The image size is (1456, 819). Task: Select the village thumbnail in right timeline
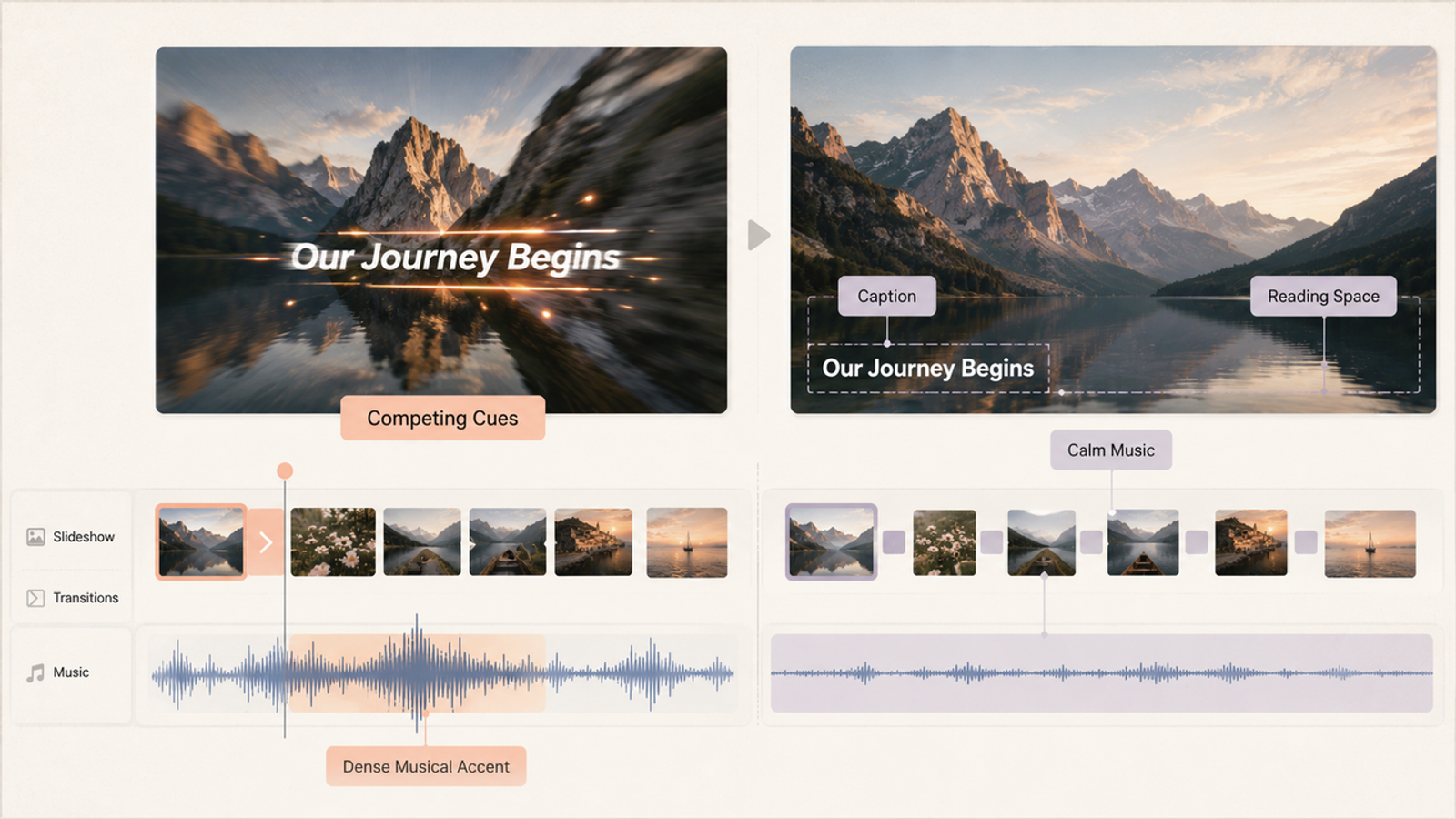click(x=1251, y=542)
